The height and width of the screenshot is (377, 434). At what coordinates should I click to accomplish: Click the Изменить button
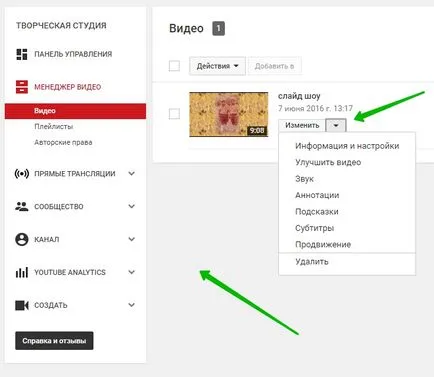tap(302, 125)
